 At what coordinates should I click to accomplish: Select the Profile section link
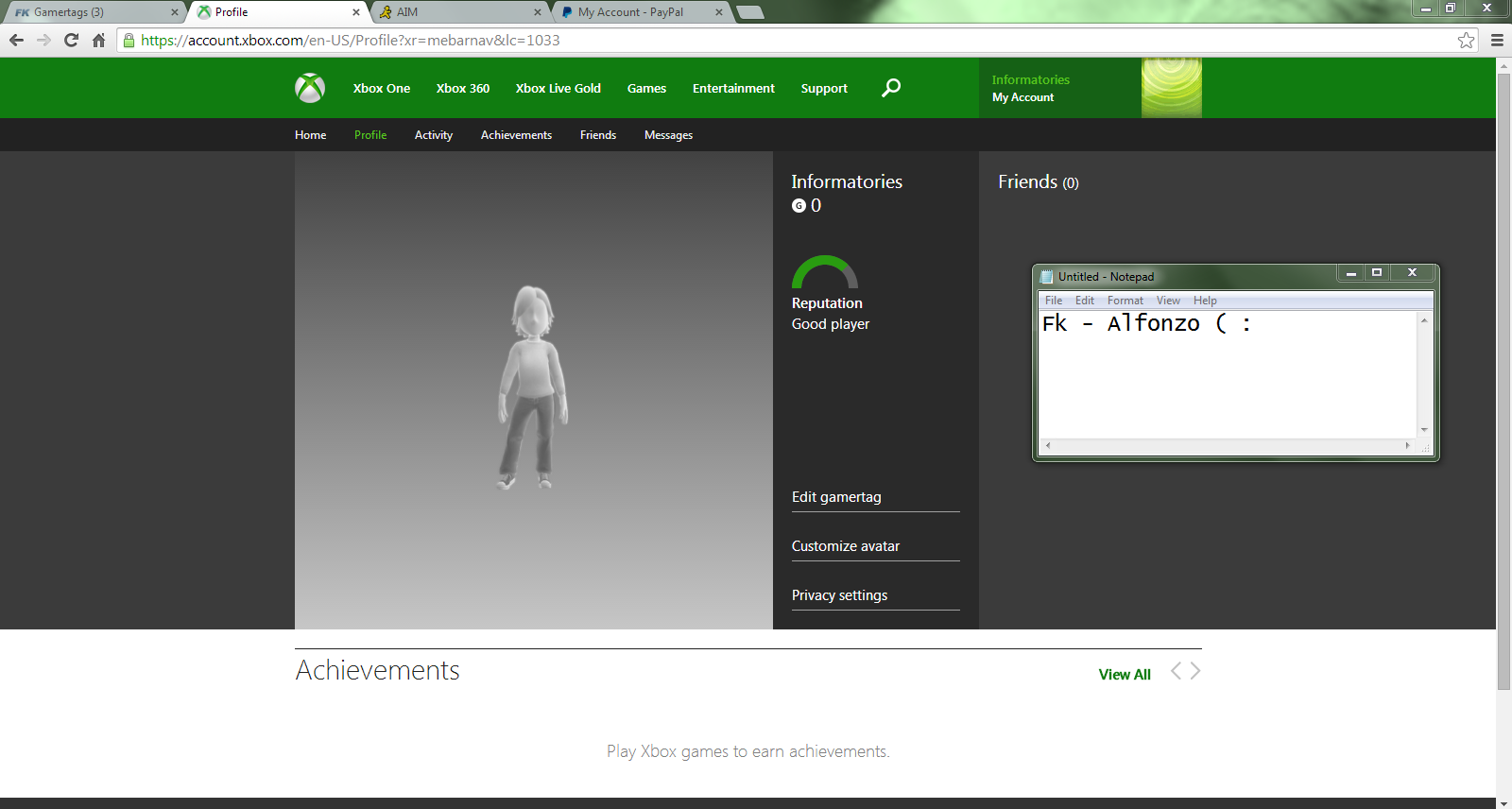[x=370, y=135]
